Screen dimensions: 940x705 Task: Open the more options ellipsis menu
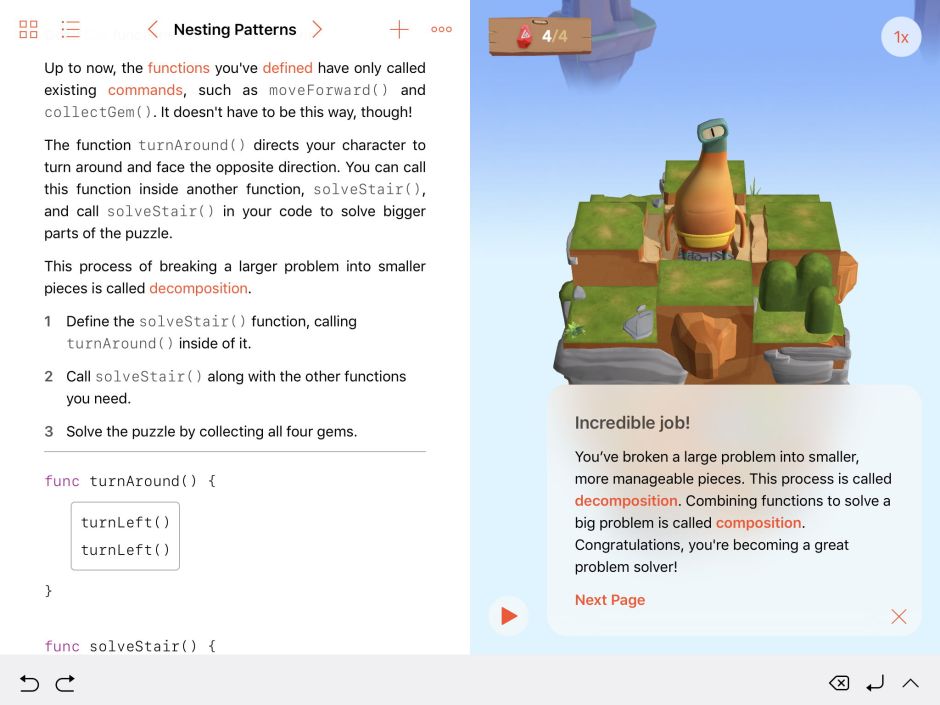point(441,29)
